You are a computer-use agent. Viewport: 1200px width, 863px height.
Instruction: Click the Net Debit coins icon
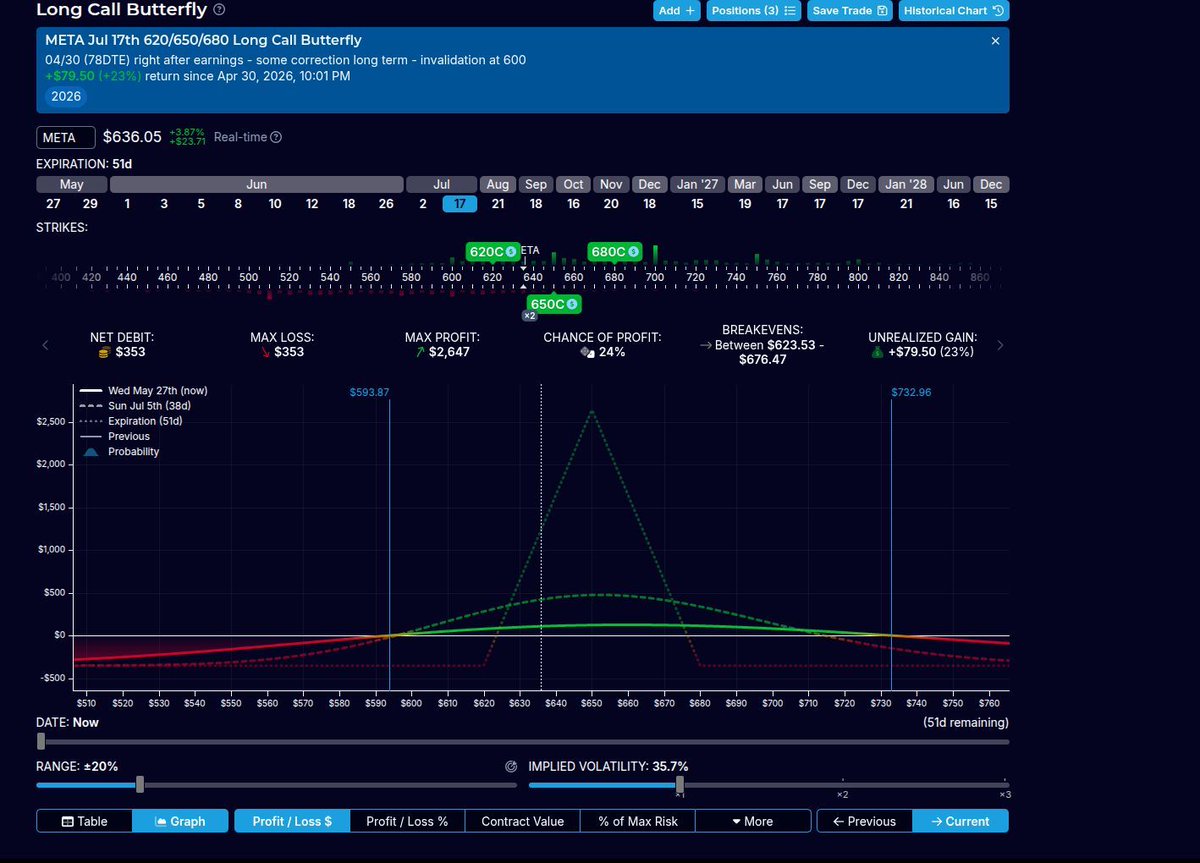coord(103,352)
